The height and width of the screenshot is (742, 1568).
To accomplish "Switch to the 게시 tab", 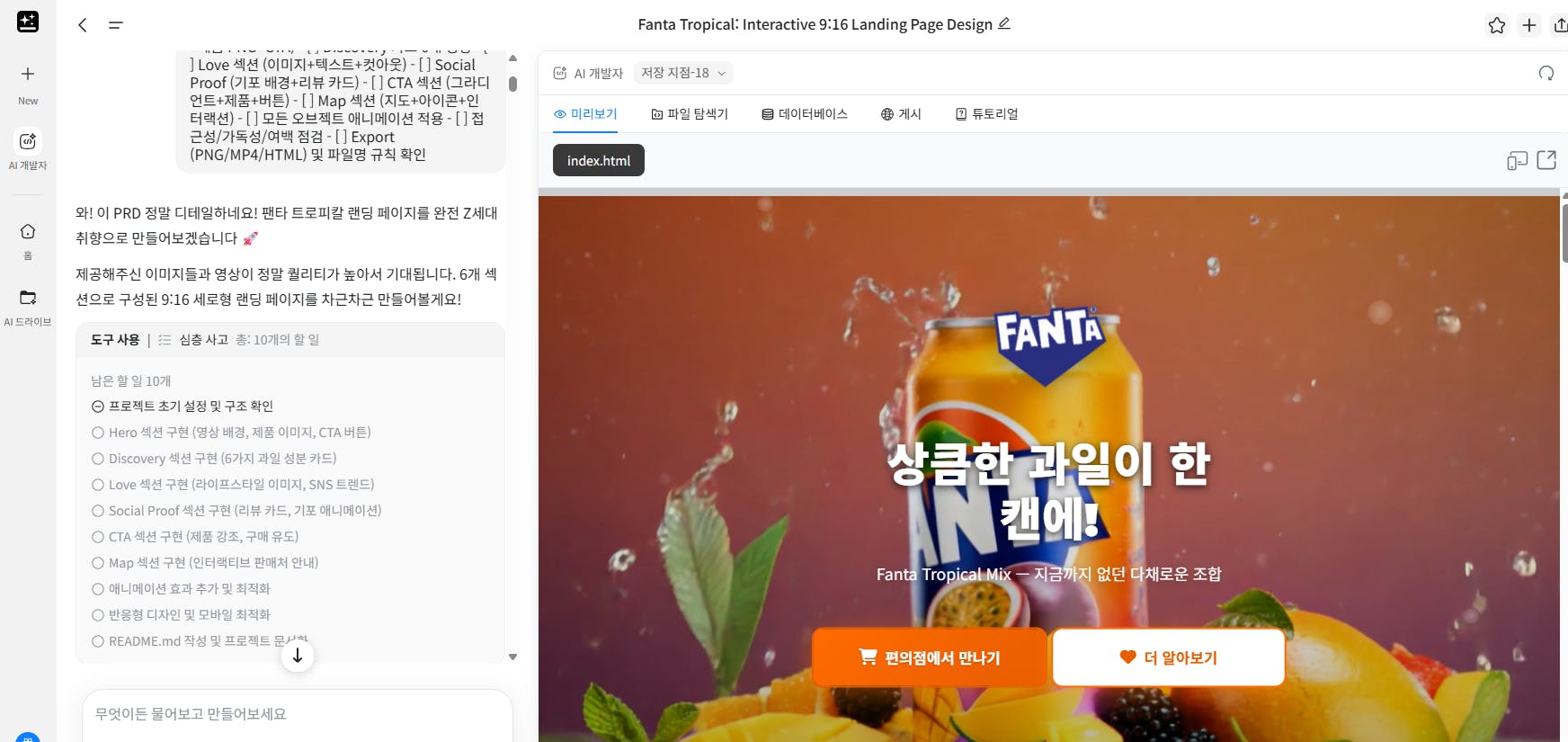I will (x=901, y=114).
